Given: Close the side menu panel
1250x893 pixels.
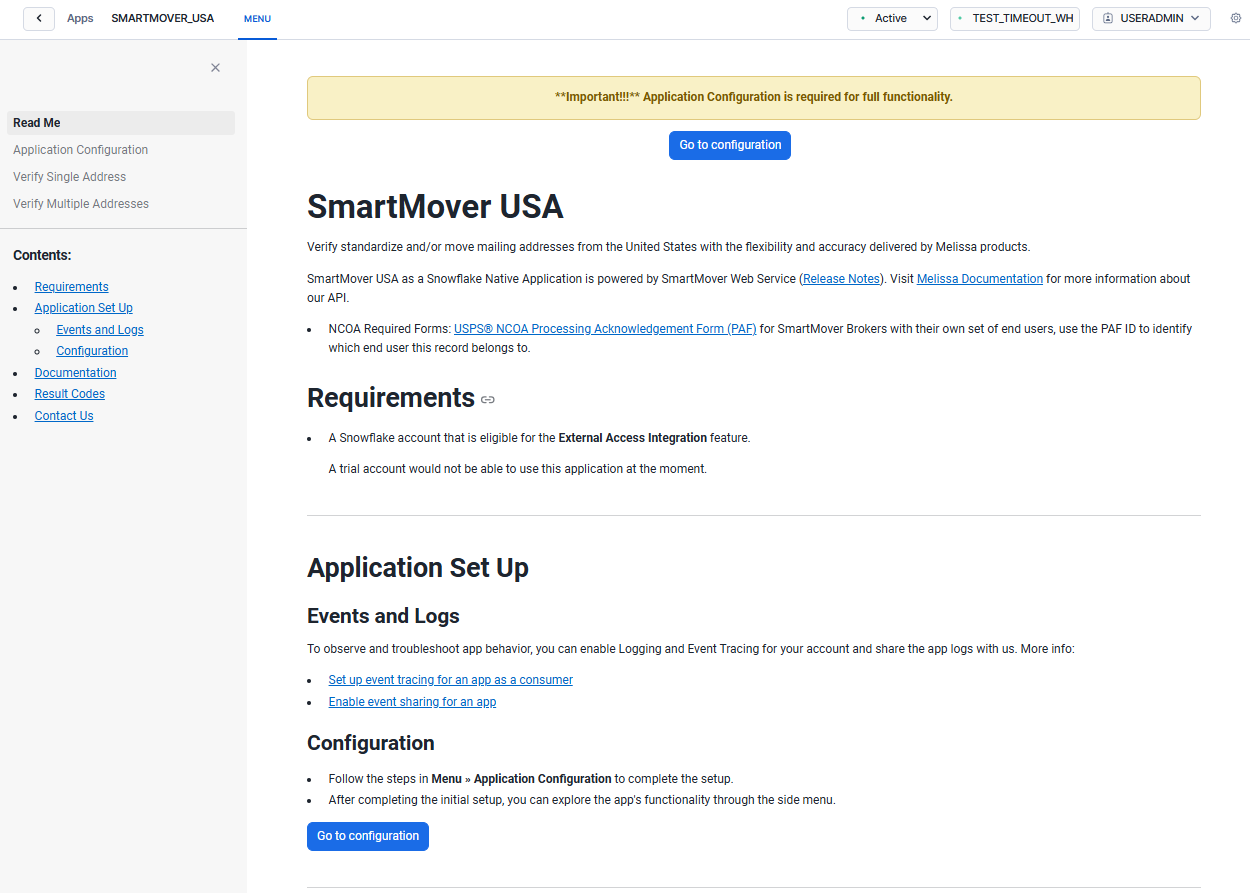Looking at the screenshot, I should point(215,68).
